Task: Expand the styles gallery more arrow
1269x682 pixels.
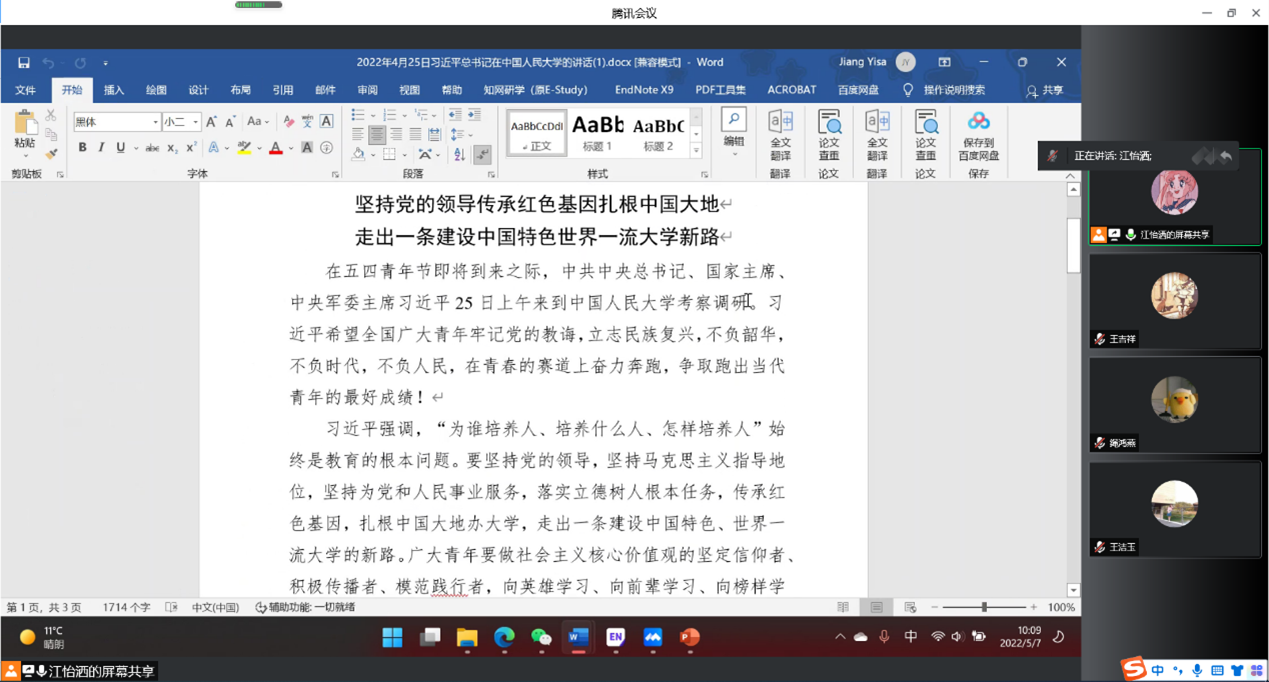Action: 696,151
